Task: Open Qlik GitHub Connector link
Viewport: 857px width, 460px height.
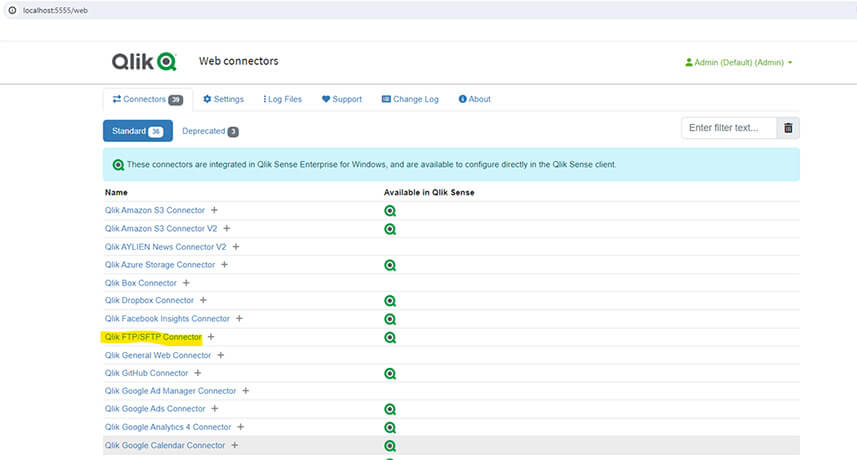Action: (x=146, y=373)
